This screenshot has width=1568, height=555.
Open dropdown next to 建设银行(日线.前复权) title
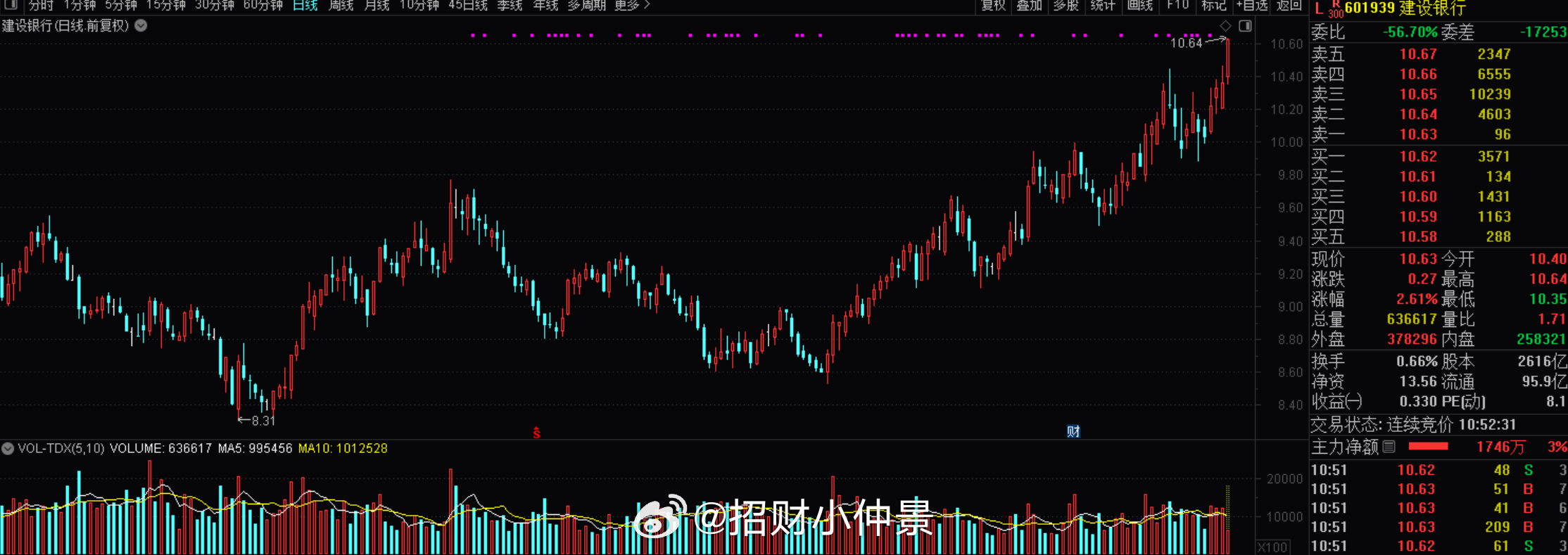141,25
